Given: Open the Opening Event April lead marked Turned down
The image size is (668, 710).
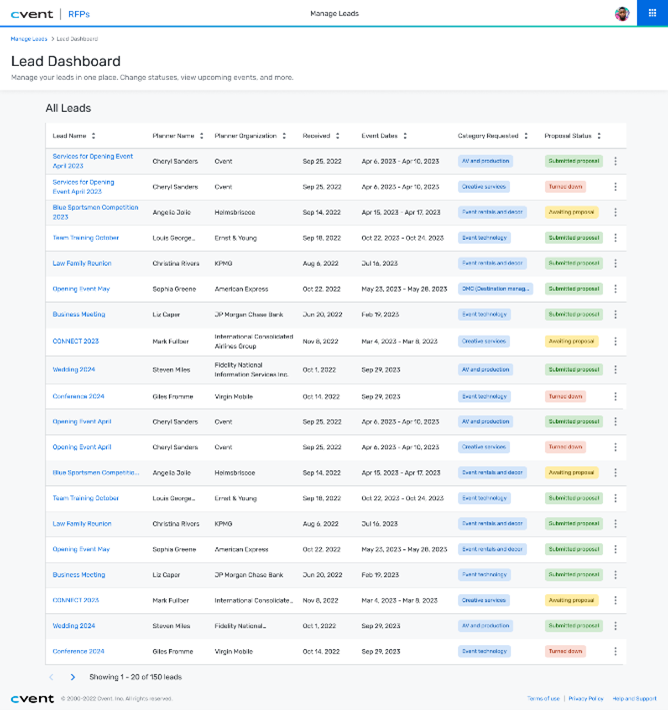Looking at the screenshot, I should tap(82, 447).
